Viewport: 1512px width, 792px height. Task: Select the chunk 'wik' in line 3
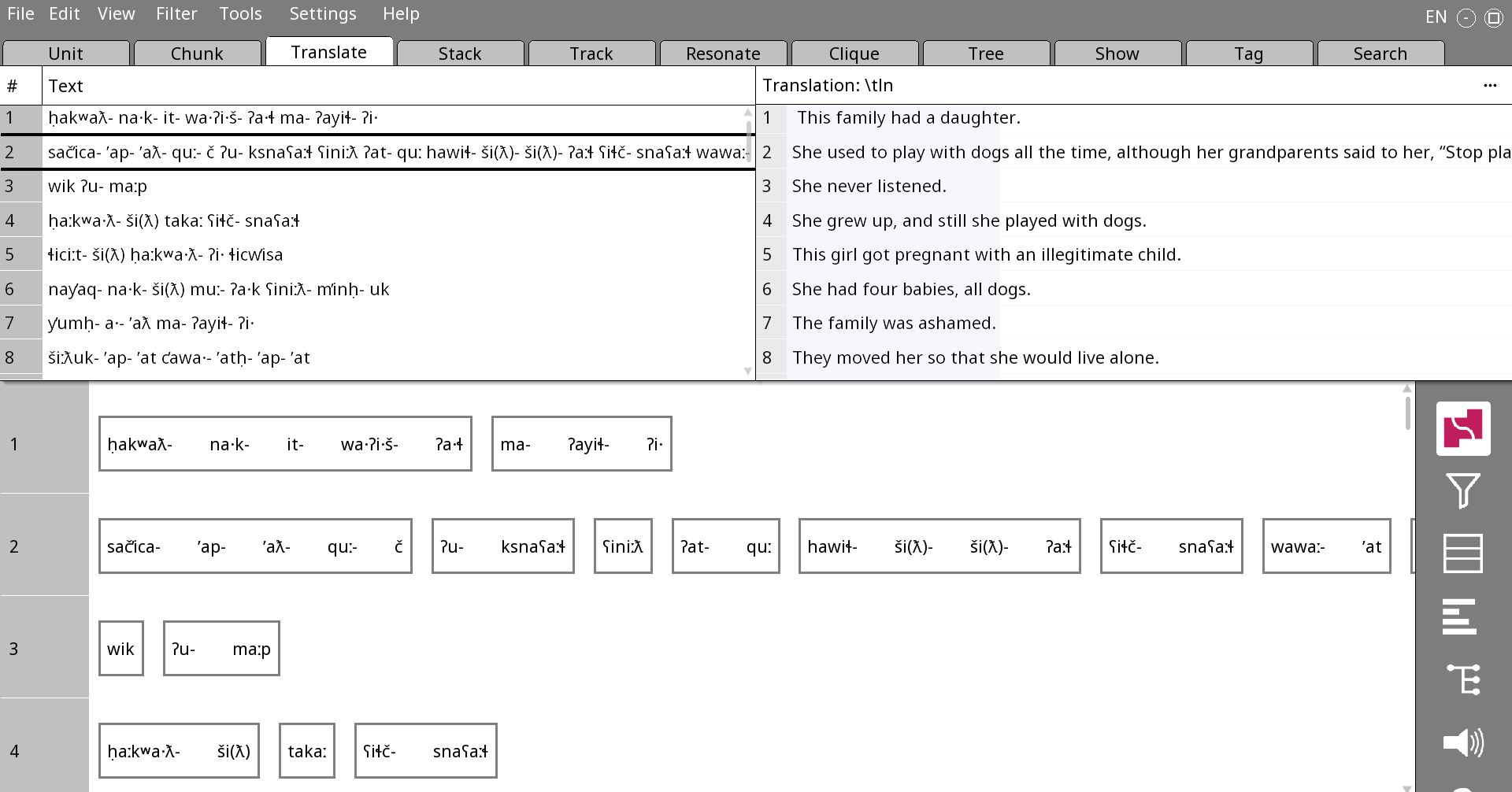point(121,649)
